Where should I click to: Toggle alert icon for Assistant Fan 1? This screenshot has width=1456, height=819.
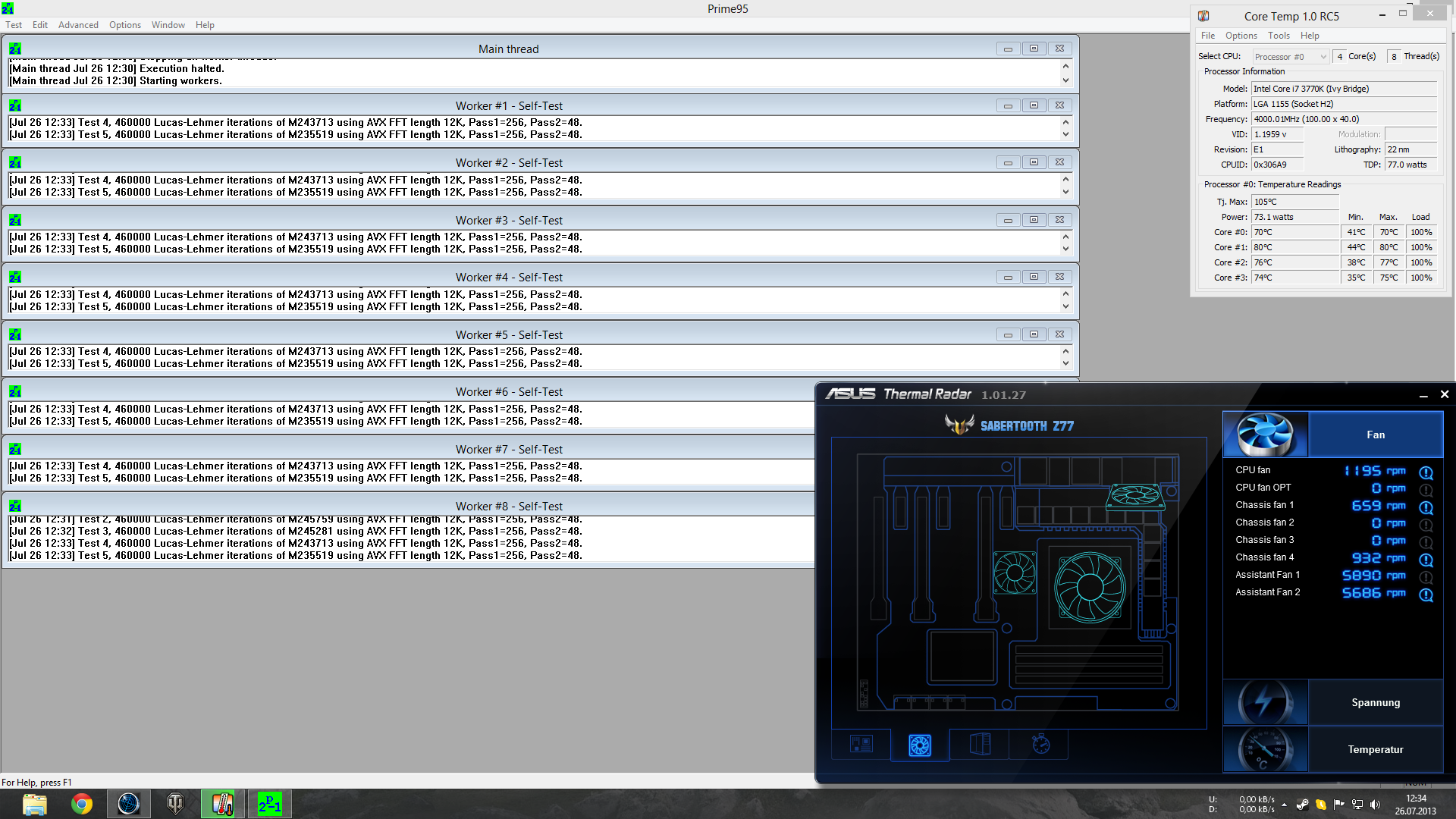coord(1426,577)
